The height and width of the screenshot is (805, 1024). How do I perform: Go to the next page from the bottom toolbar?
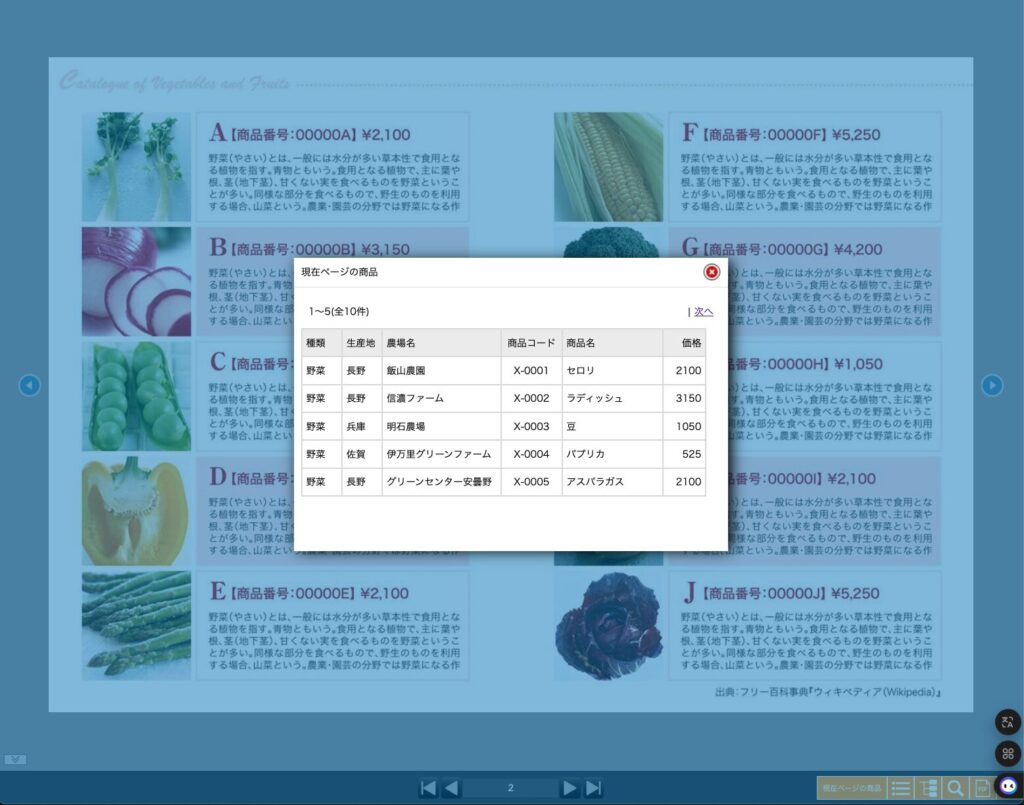point(570,788)
